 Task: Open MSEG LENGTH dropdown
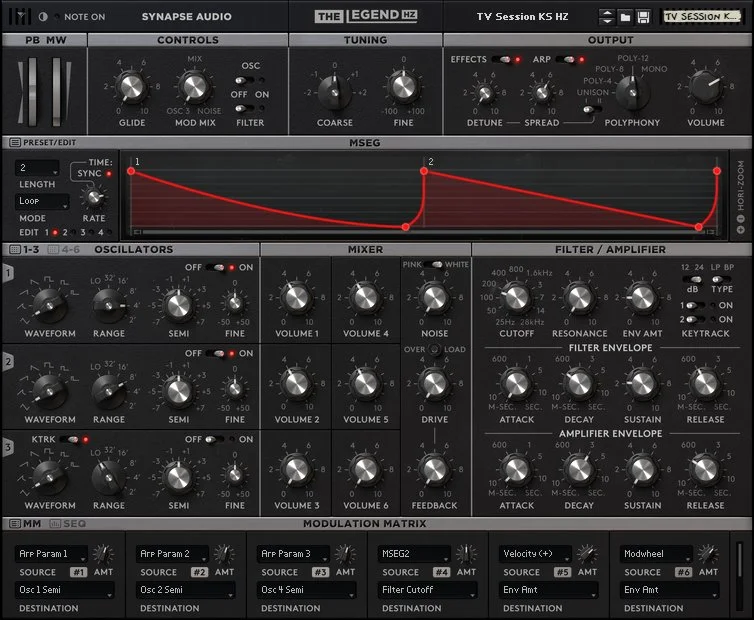pos(37,168)
